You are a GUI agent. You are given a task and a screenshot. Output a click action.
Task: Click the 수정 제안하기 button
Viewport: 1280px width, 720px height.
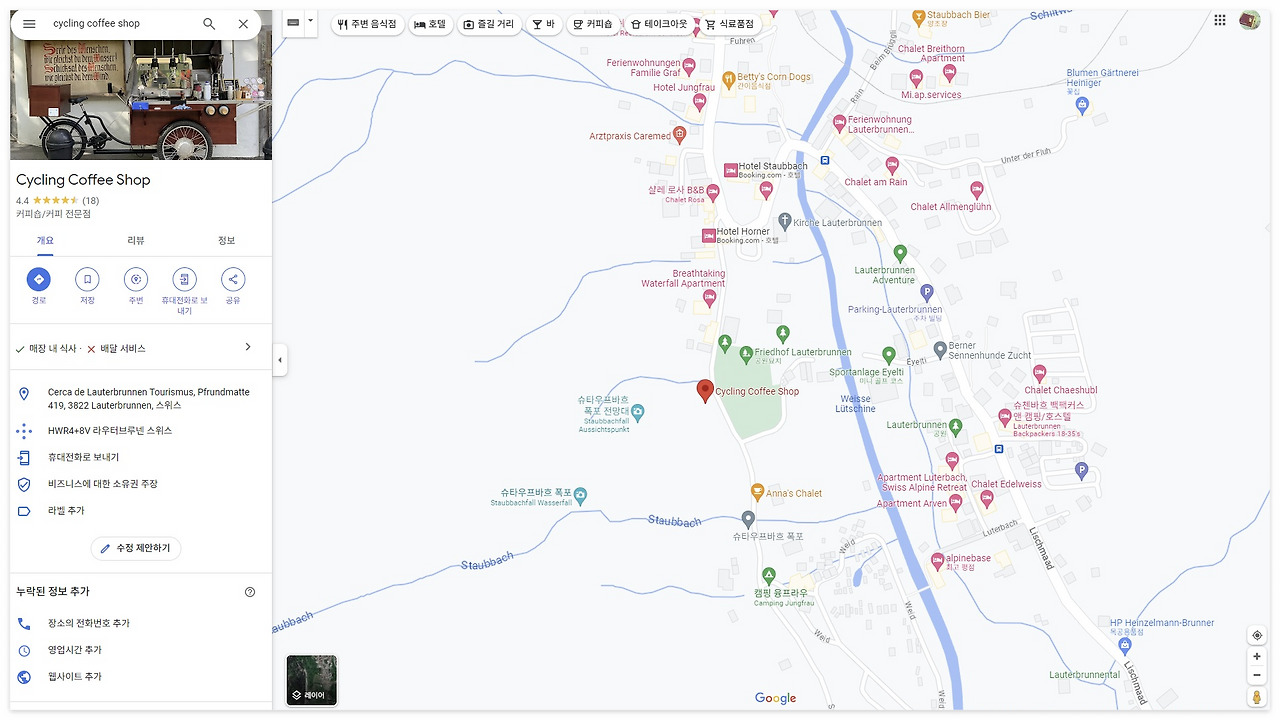click(x=136, y=548)
